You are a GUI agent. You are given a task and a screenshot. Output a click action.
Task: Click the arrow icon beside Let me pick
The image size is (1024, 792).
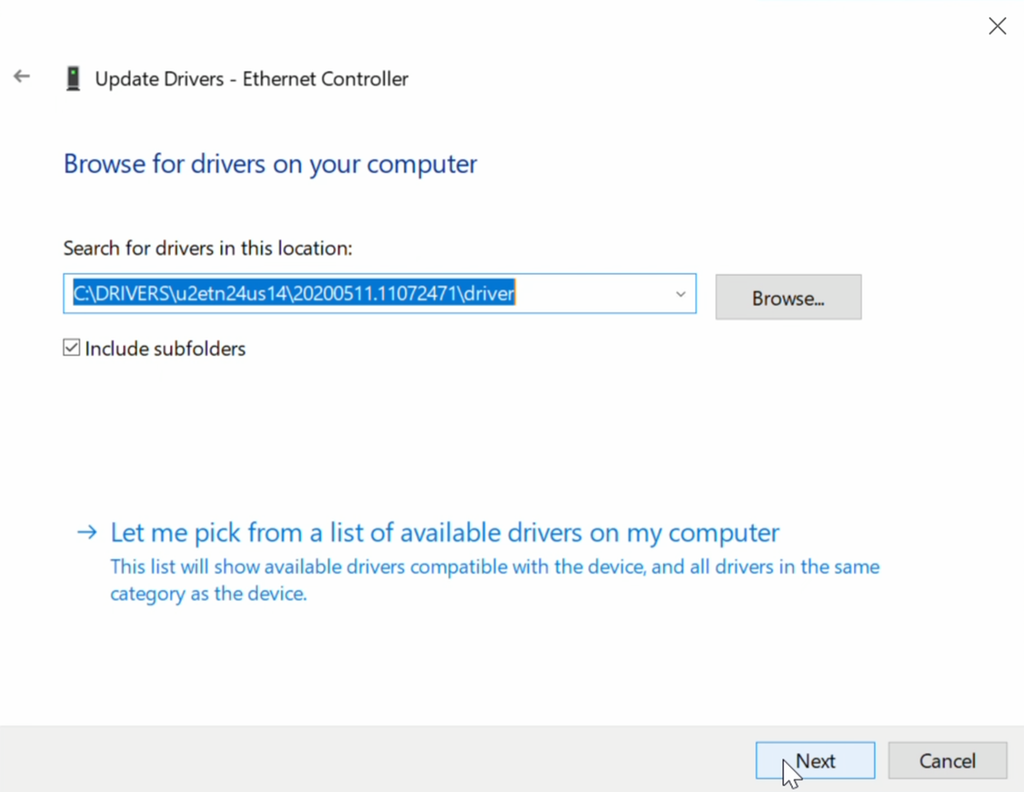tap(87, 533)
